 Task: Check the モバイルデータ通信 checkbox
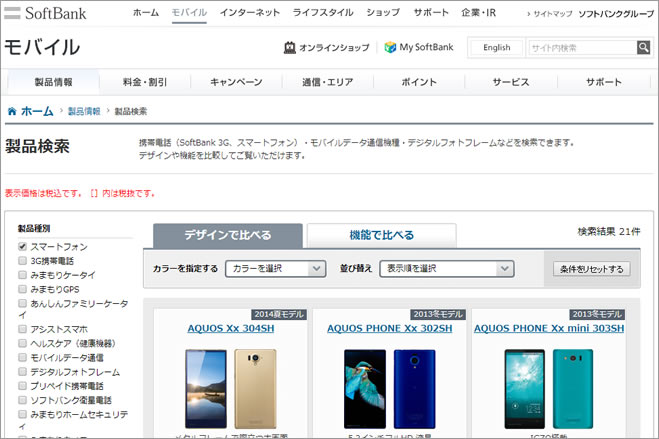click(x=22, y=357)
